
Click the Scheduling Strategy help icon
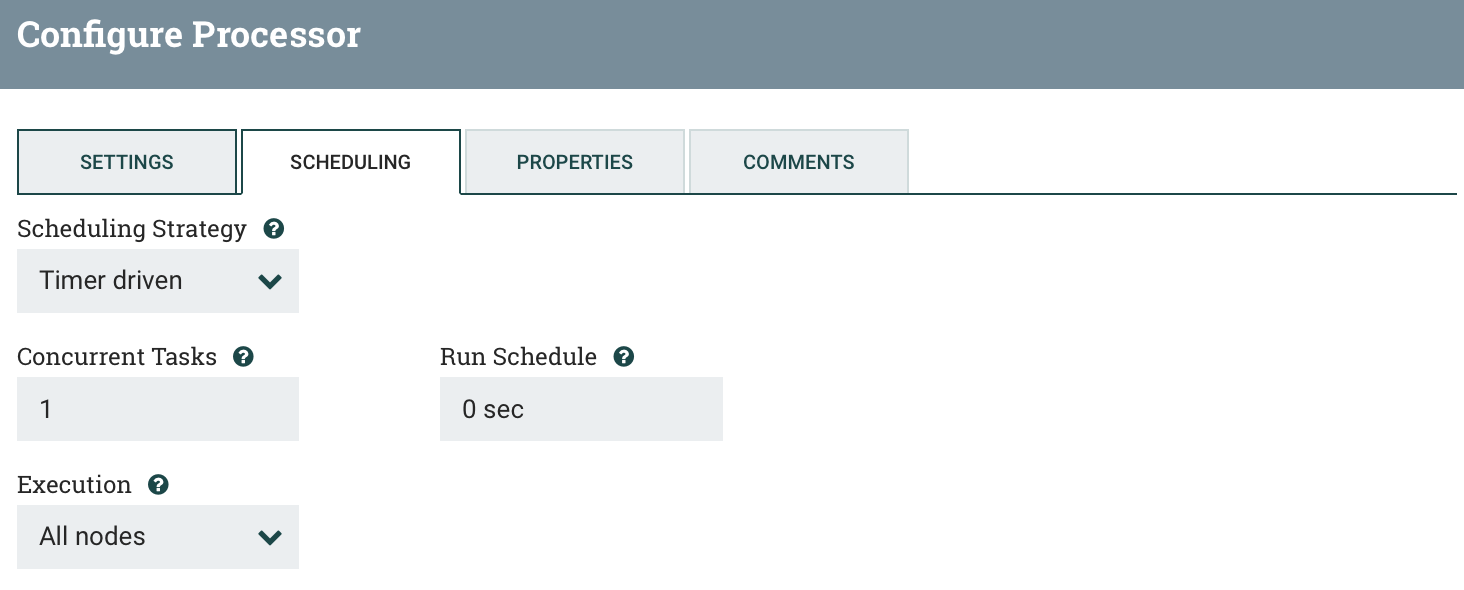[273, 229]
